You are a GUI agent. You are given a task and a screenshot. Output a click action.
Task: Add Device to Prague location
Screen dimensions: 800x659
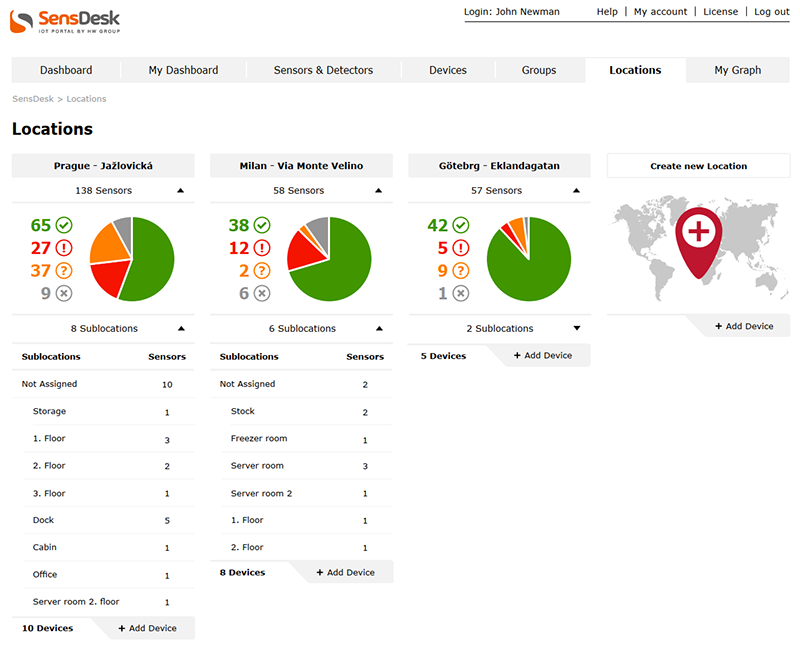click(148, 628)
